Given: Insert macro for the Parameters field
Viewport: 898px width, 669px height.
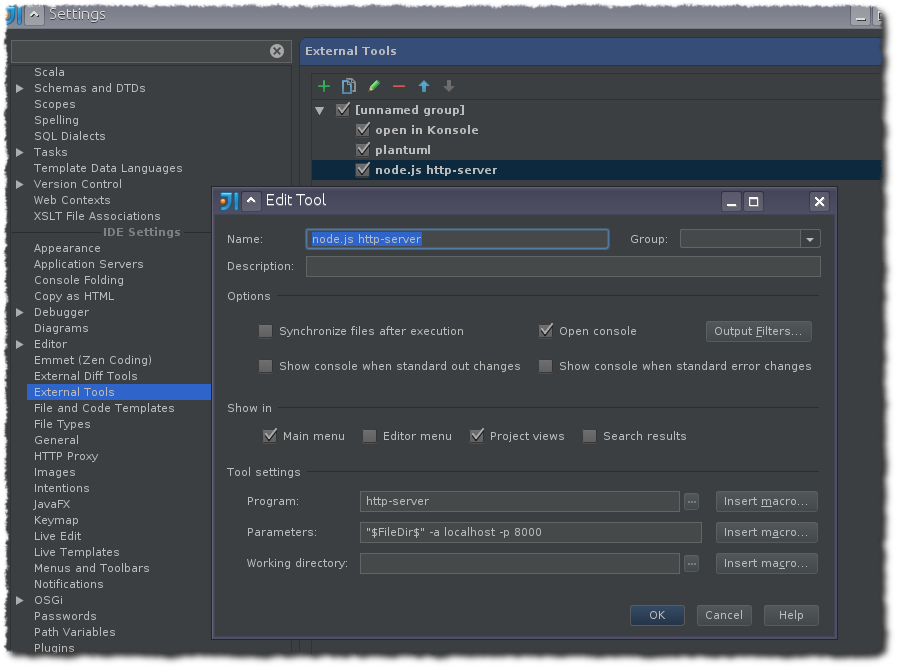Looking at the screenshot, I should 766,533.
